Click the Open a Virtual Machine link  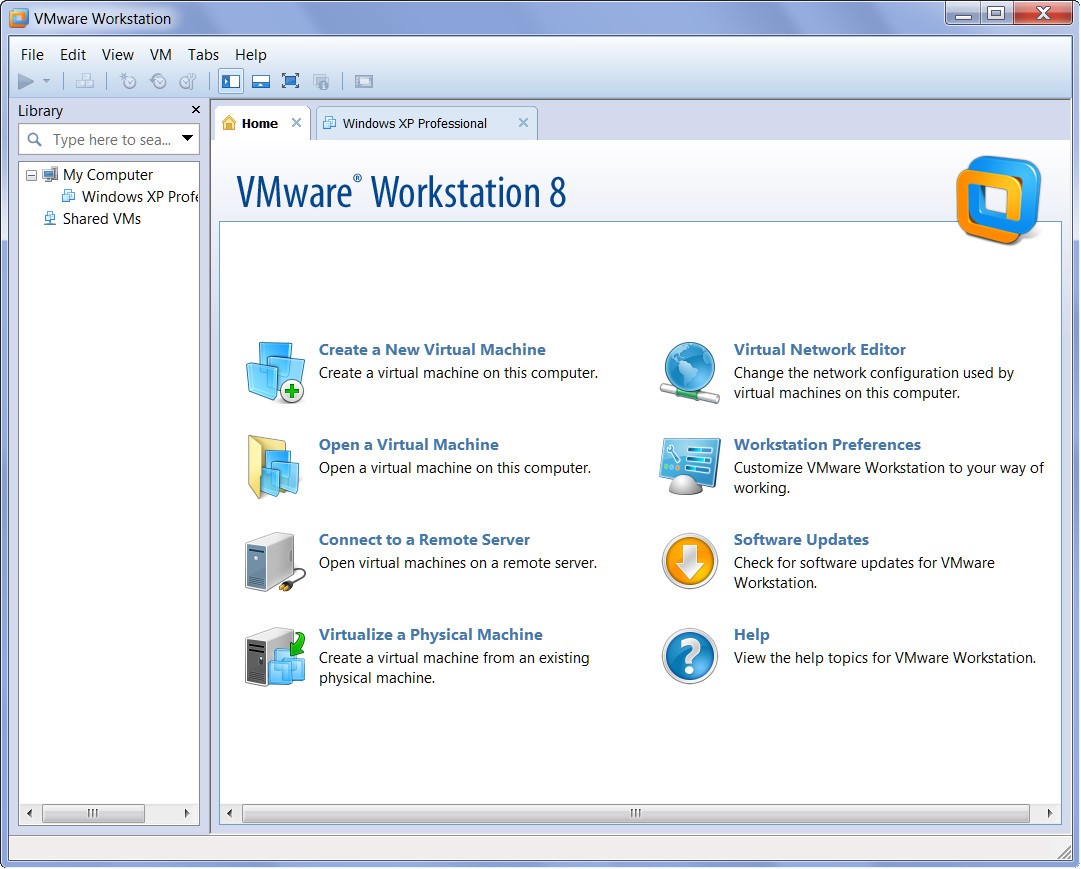409,445
